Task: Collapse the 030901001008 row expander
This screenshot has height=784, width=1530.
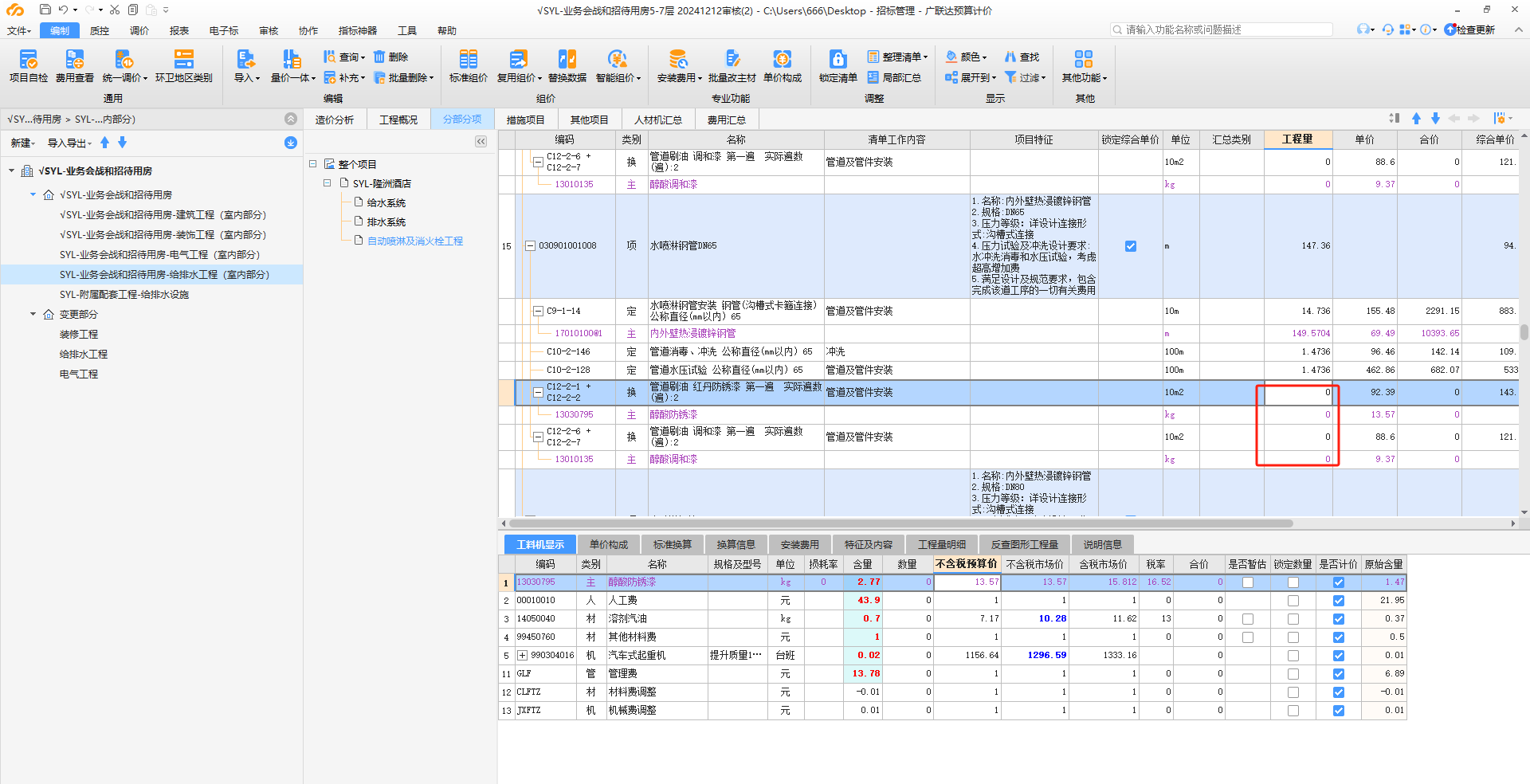Action: point(530,246)
